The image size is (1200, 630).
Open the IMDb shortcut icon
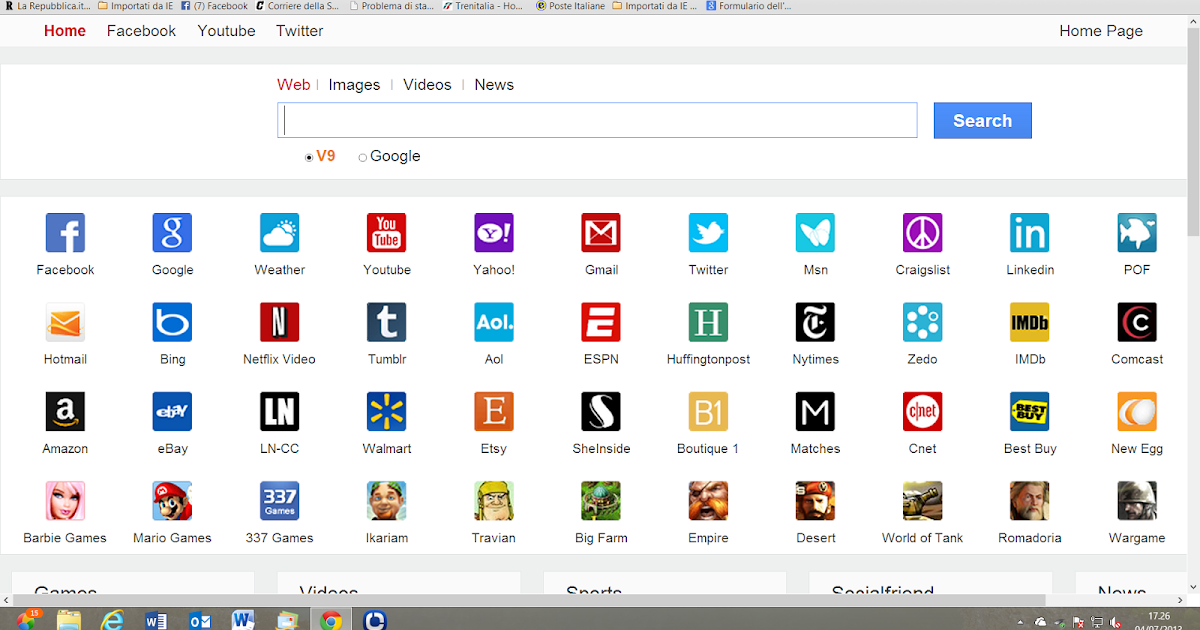(x=1030, y=322)
